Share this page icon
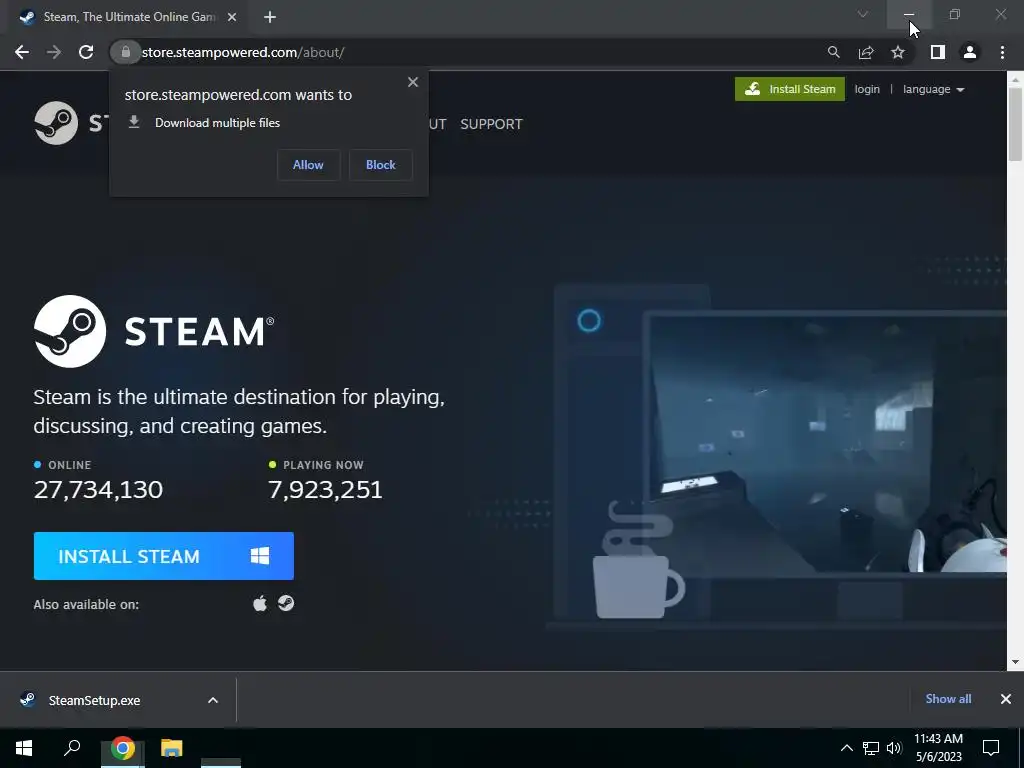 [x=866, y=52]
